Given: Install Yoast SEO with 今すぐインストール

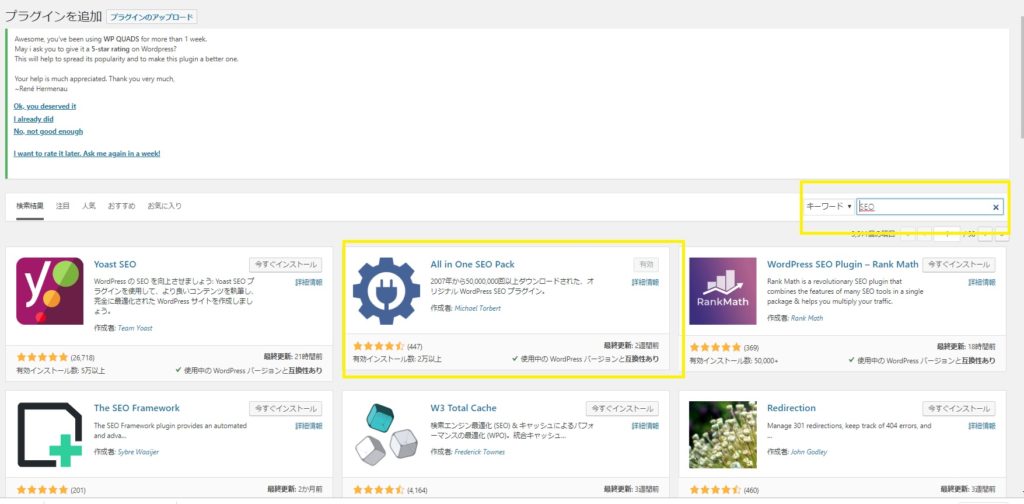Looking at the screenshot, I should point(285,264).
